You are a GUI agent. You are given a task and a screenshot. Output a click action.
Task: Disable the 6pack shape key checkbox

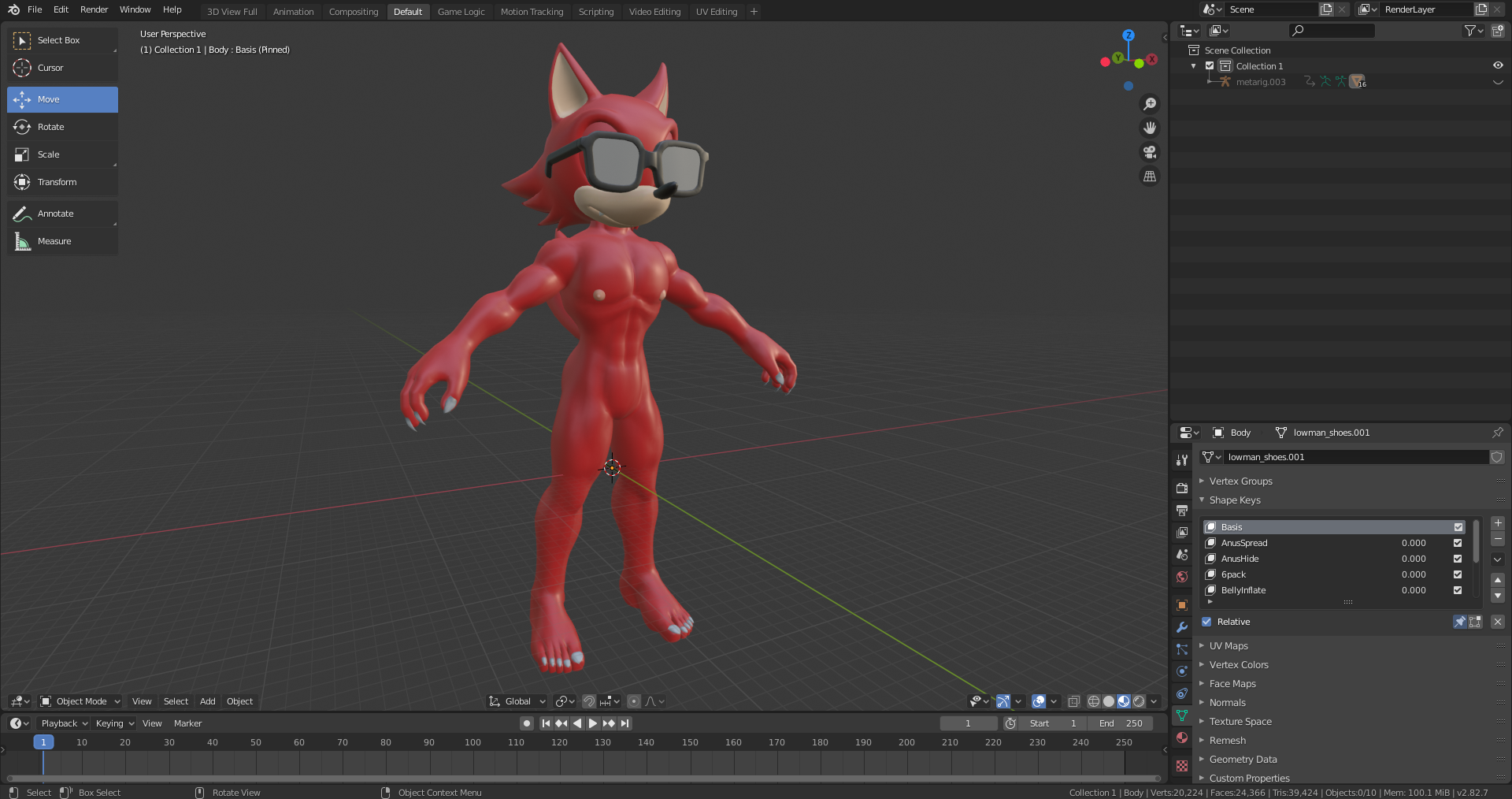(x=1458, y=574)
